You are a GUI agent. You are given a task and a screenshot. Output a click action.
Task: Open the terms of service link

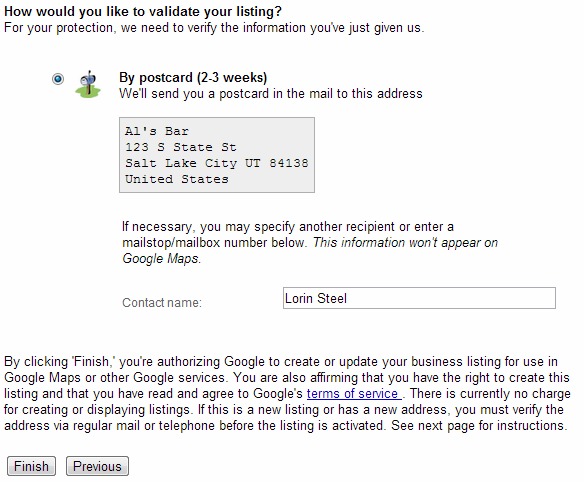pyautogui.click(x=354, y=393)
